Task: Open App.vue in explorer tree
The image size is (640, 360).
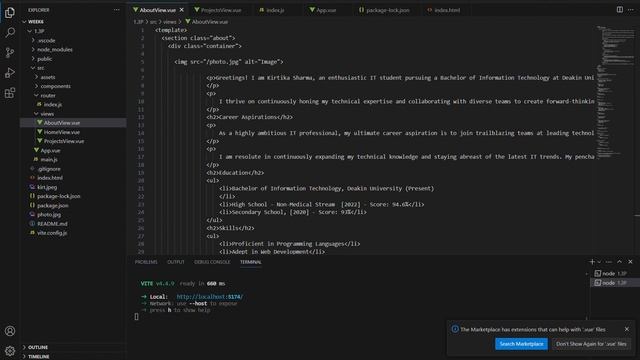Action: (x=73, y=151)
